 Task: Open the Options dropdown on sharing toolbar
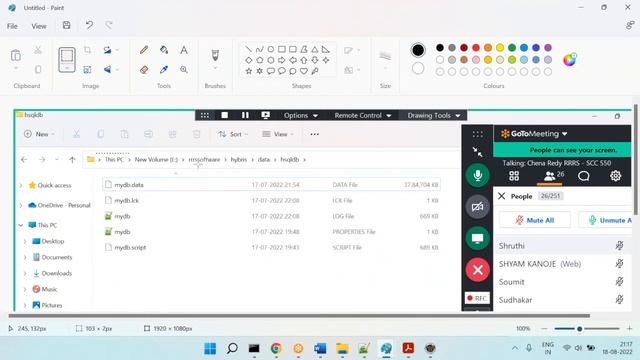[x=301, y=116]
